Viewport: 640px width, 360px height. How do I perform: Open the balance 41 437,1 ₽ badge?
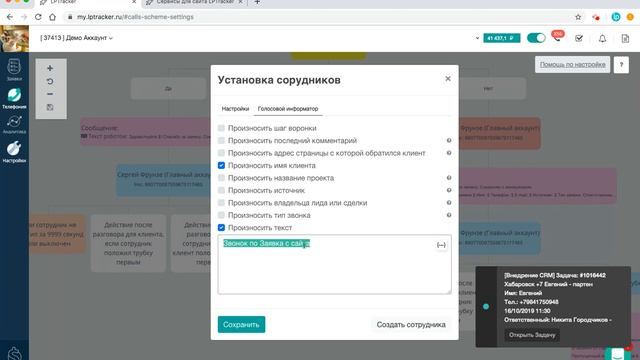[502, 38]
